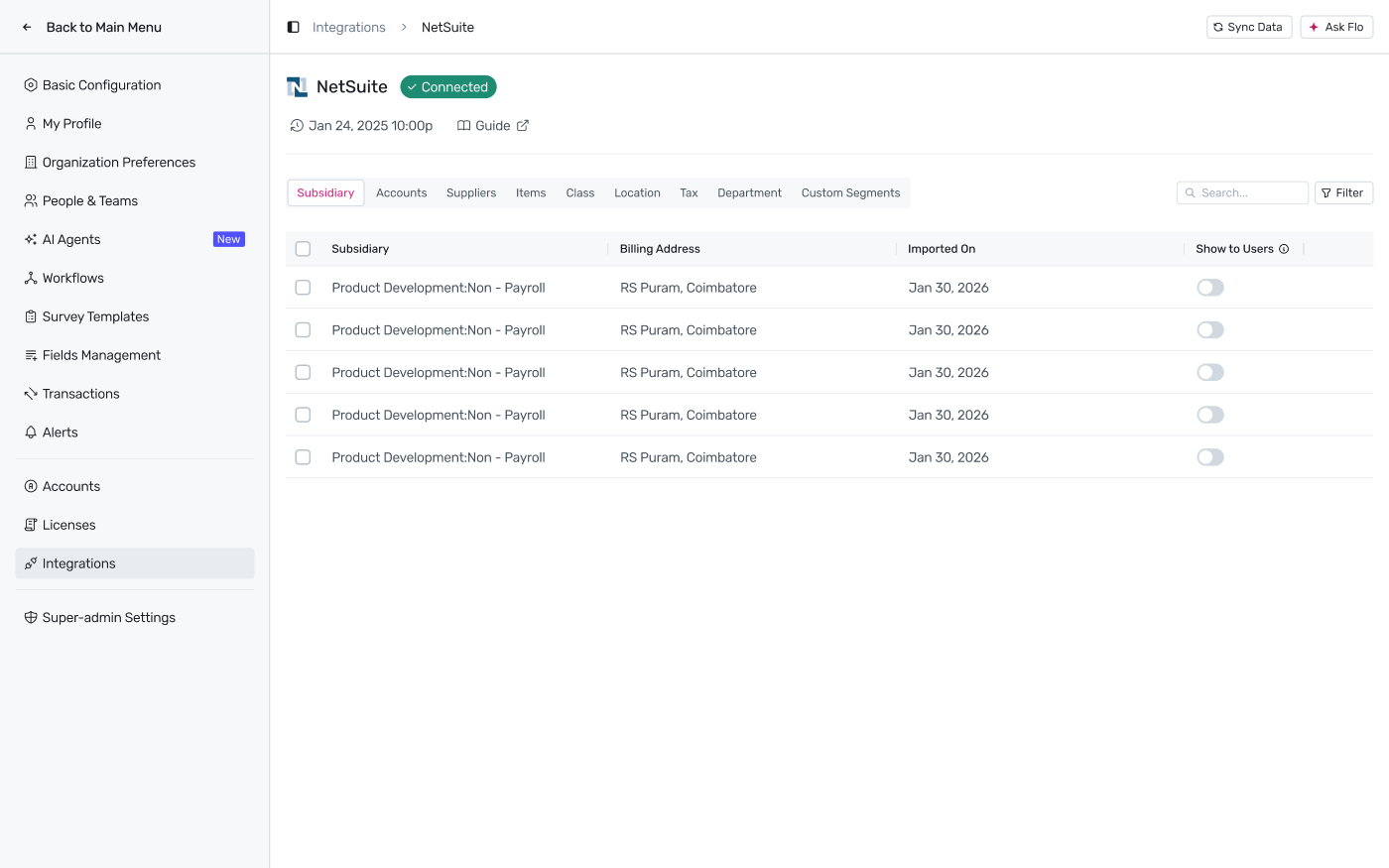Open the Guide link

pyautogui.click(x=493, y=126)
